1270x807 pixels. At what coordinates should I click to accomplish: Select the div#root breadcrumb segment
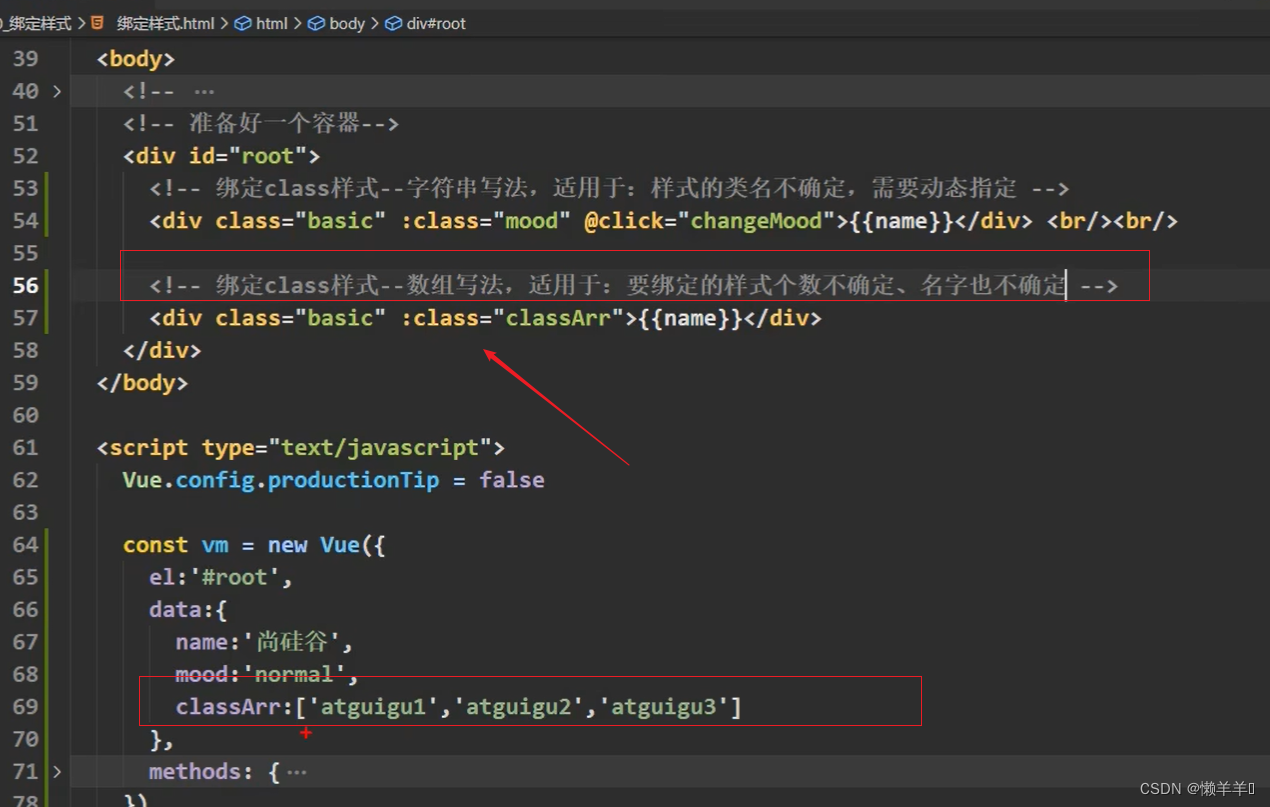(436, 23)
